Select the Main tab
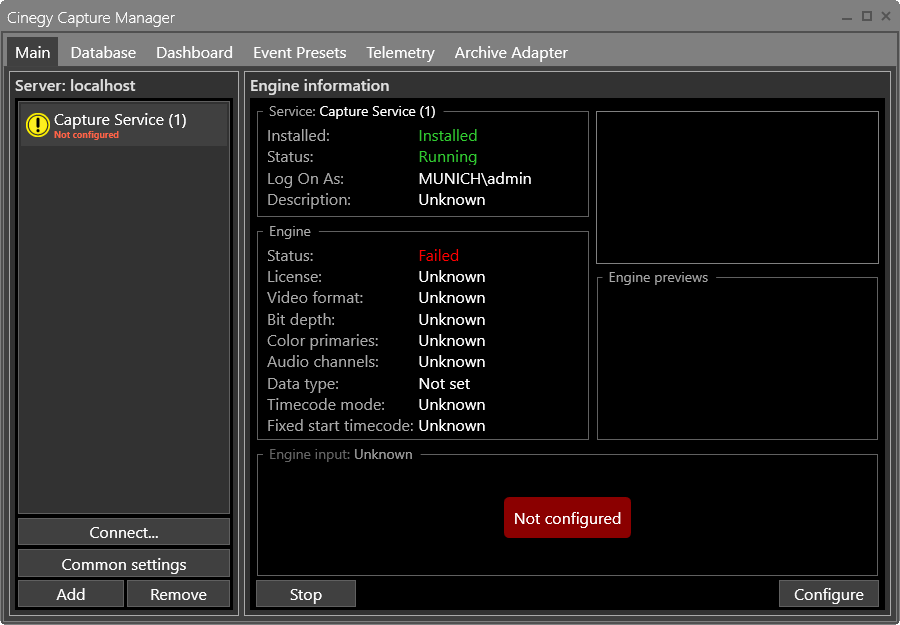Image resolution: width=900 pixels, height=625 pixels. (x=32, y=52)
